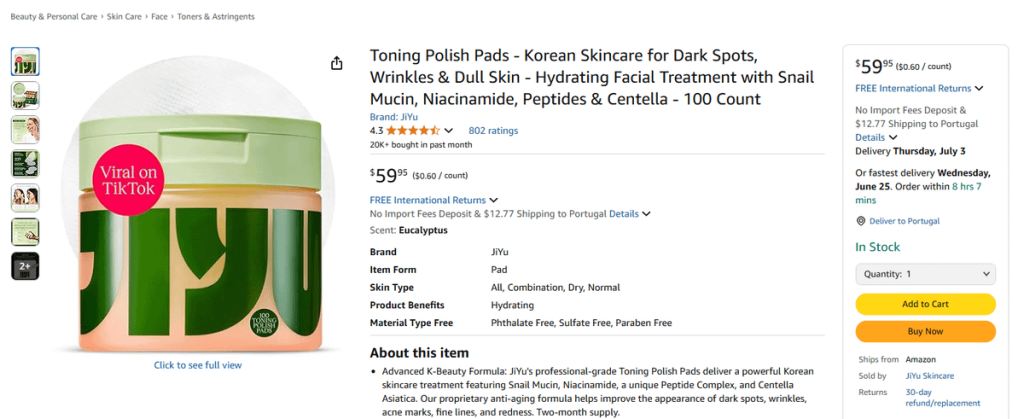The image size is (1024, 419).
Task: Open the 2+ more videos thumbnail
Action: pyautogui.click(x=25, y=266)
